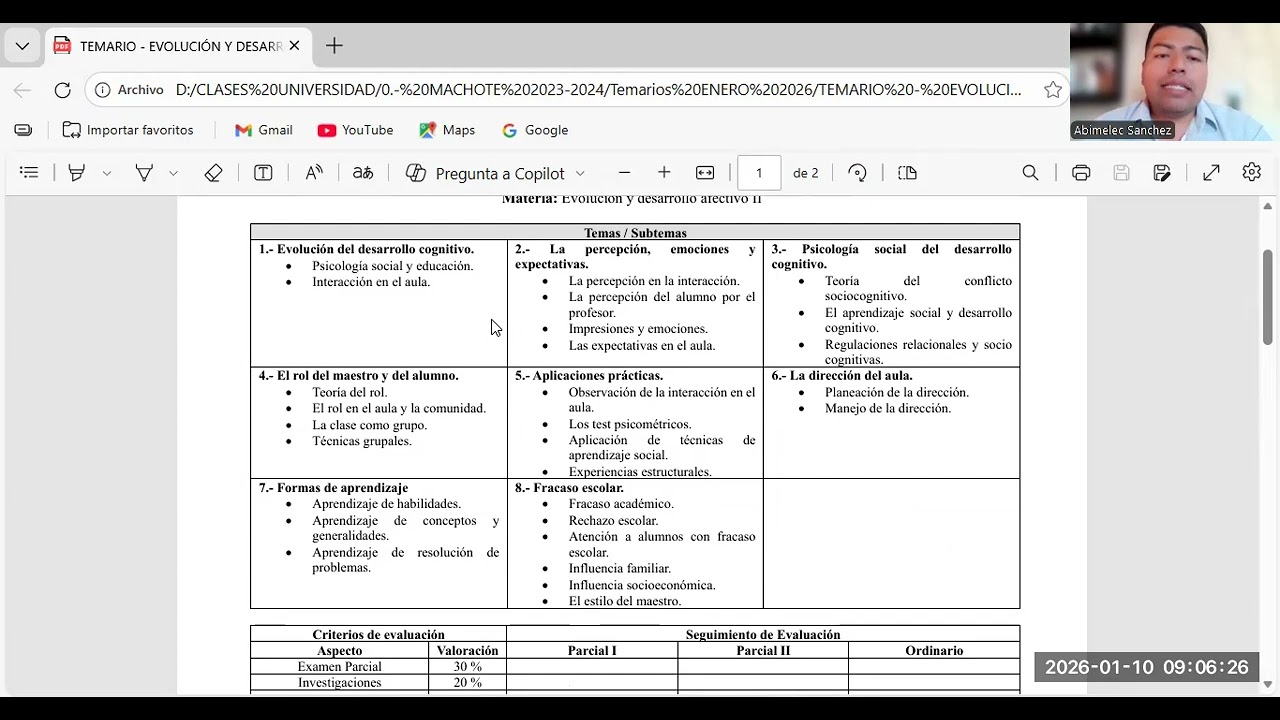Click the page number field
Image resolution: width=1280 pixels, height=720 pixels.
click(759, 173)
